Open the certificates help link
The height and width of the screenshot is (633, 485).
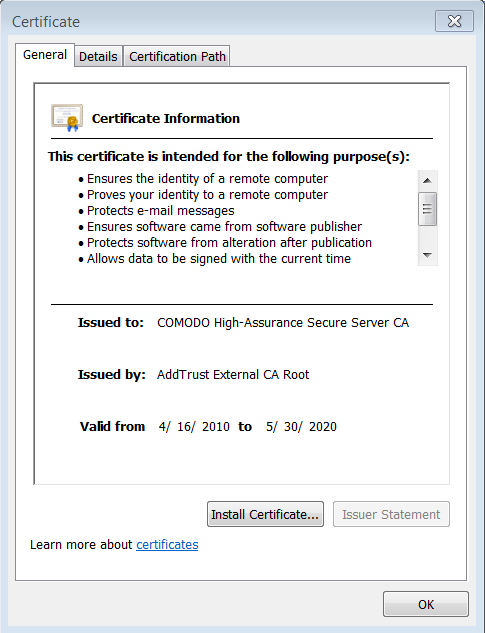point(167,545)
